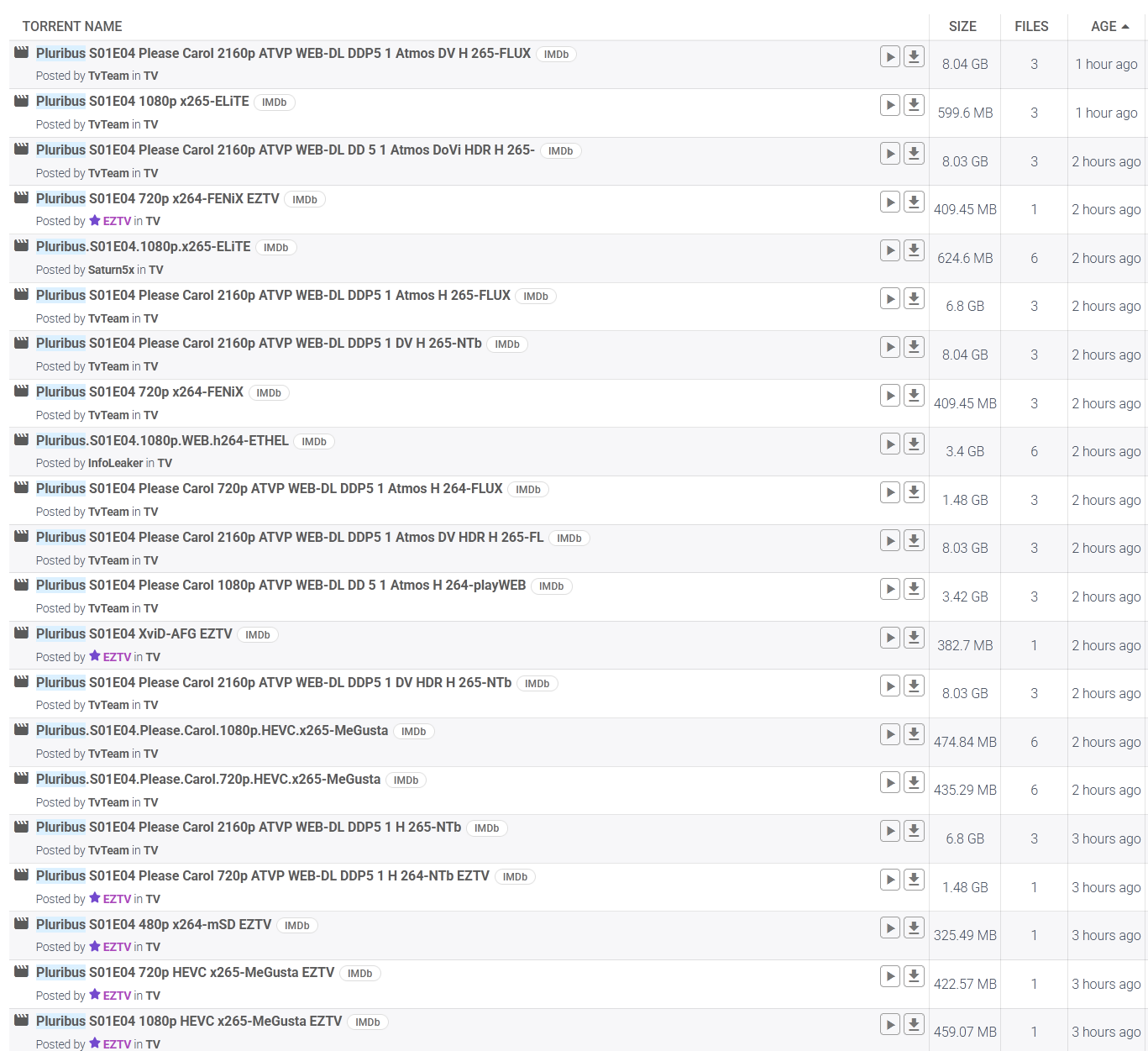Download the 1080p.WEB.h264-ETHEL torrent
Image resolution: width=1148 pixels, height=1051 pixels.
tap(914, 444)
